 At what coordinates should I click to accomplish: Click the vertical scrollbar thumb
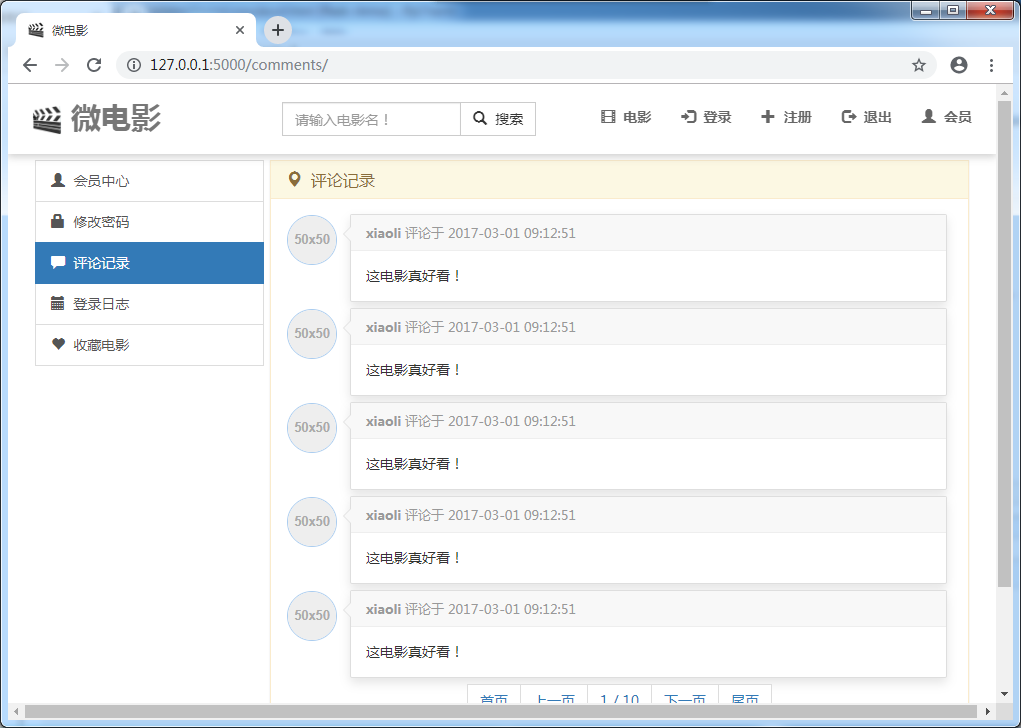(x=1004, y=344)
